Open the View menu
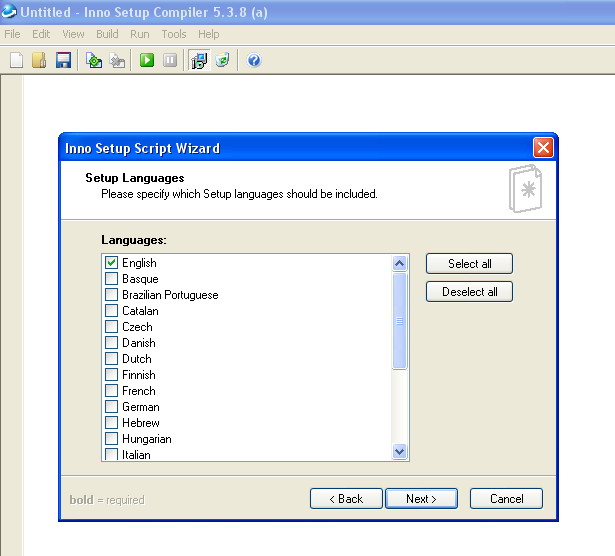This screenshot has width=615, height=556. (x=73, y=35)
